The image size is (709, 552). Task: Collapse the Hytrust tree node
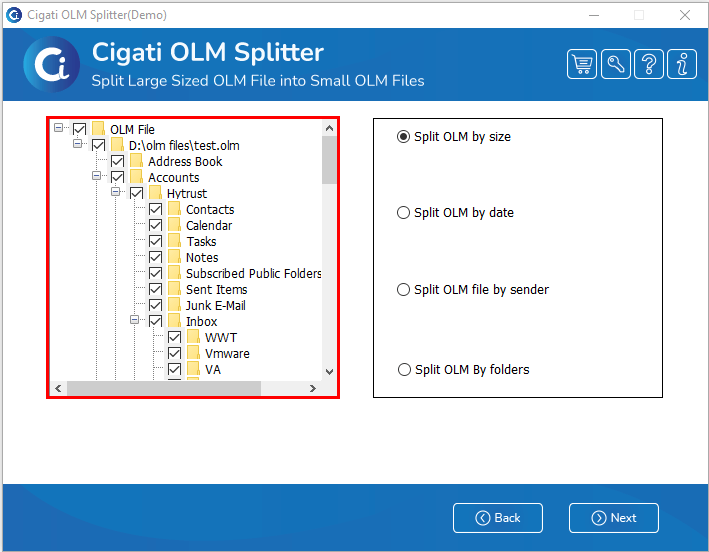point(115,192)
